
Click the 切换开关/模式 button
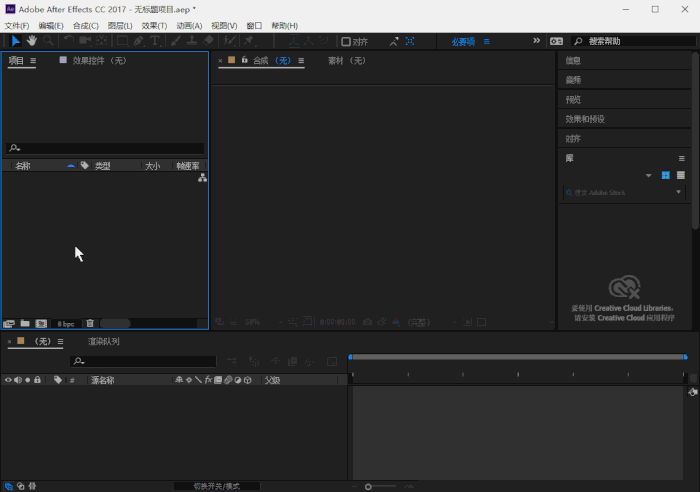pos(217,486)
